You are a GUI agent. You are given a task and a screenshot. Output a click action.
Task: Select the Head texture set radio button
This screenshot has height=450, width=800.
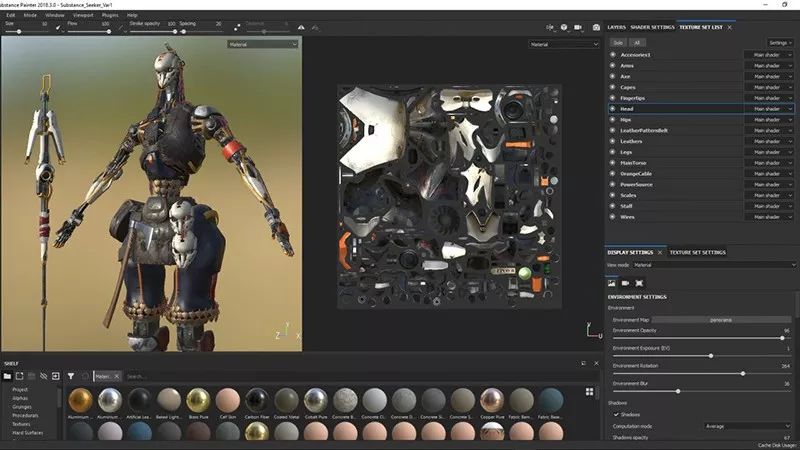[x=612, y=109]
